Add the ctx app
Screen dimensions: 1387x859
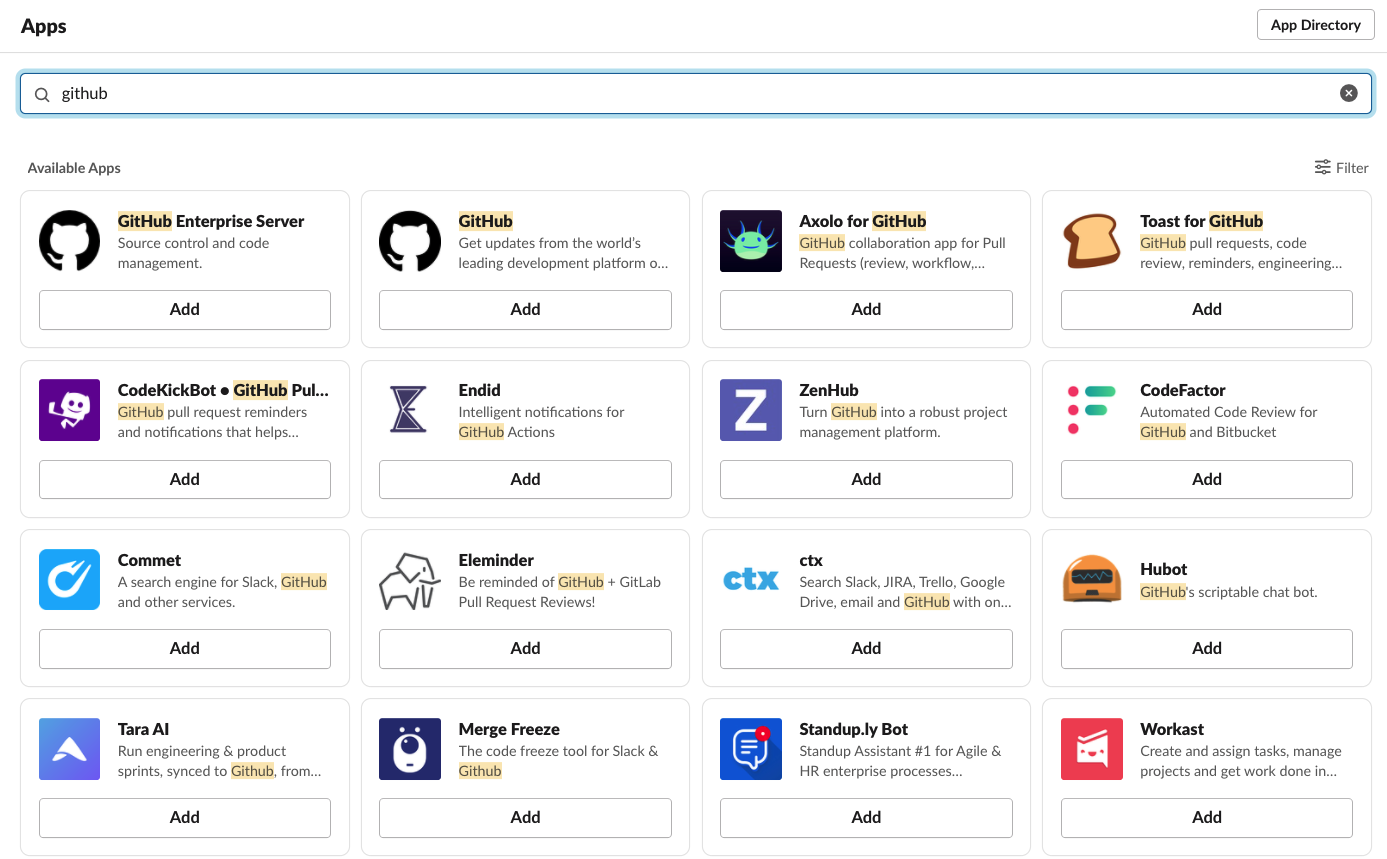click(866, 648)
